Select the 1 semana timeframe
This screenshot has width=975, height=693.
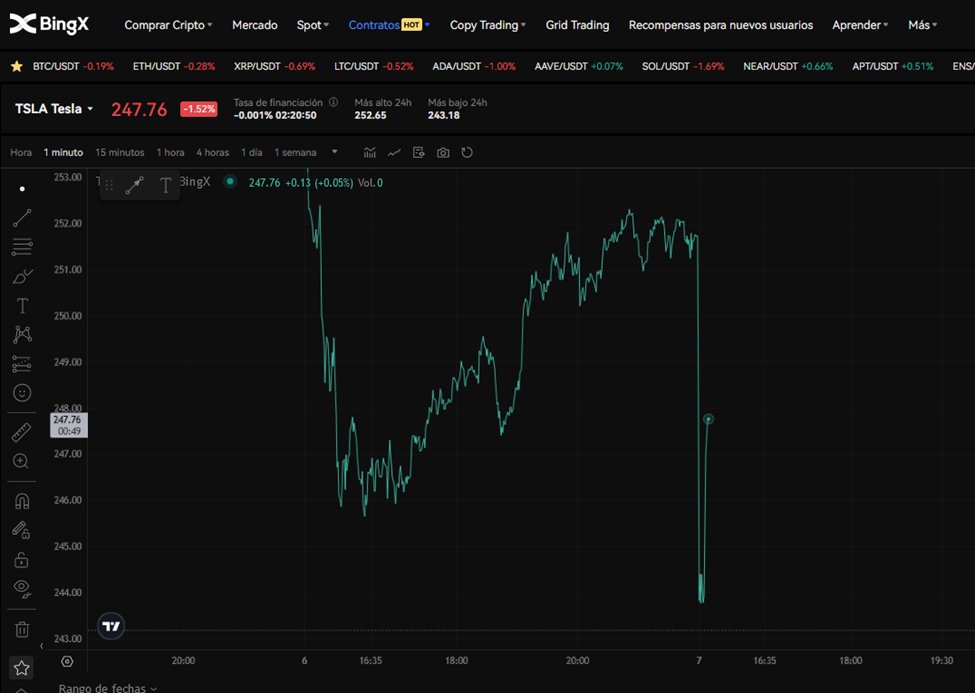[295, 152]
